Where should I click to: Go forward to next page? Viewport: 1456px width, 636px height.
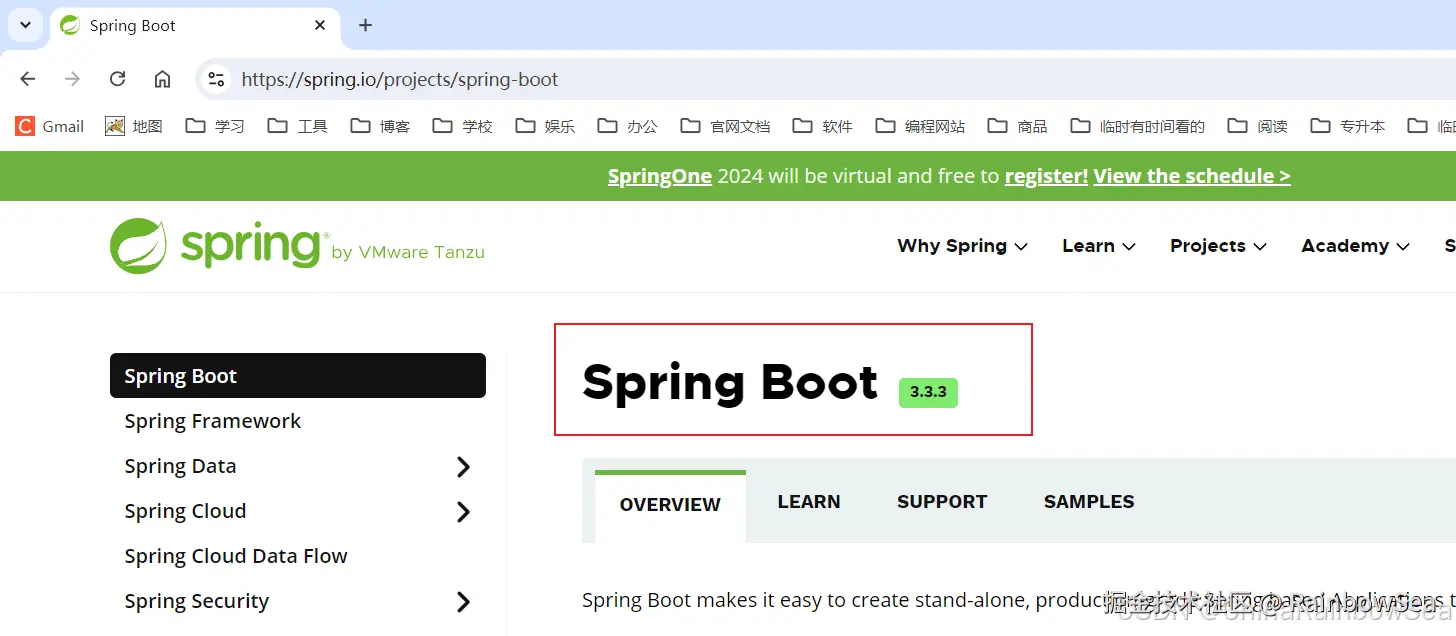(72, 79)
